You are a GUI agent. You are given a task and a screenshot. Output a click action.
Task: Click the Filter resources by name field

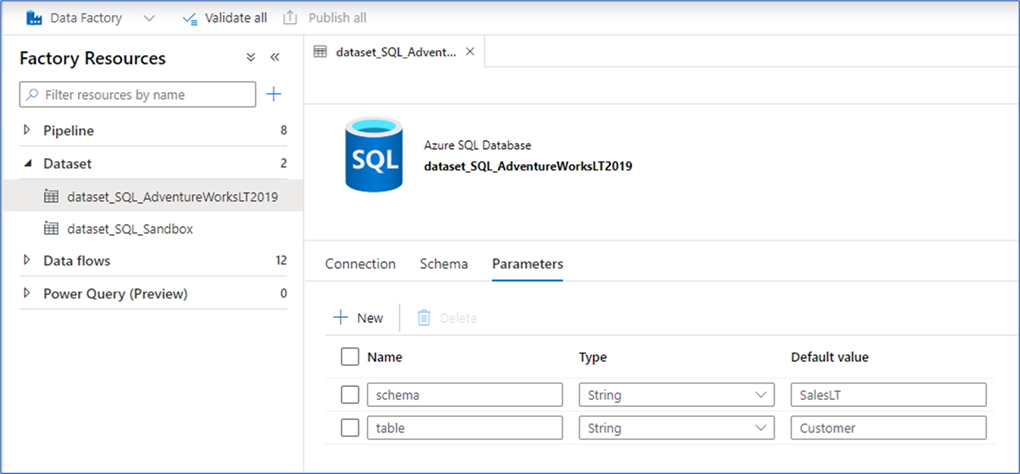[145, 95]
